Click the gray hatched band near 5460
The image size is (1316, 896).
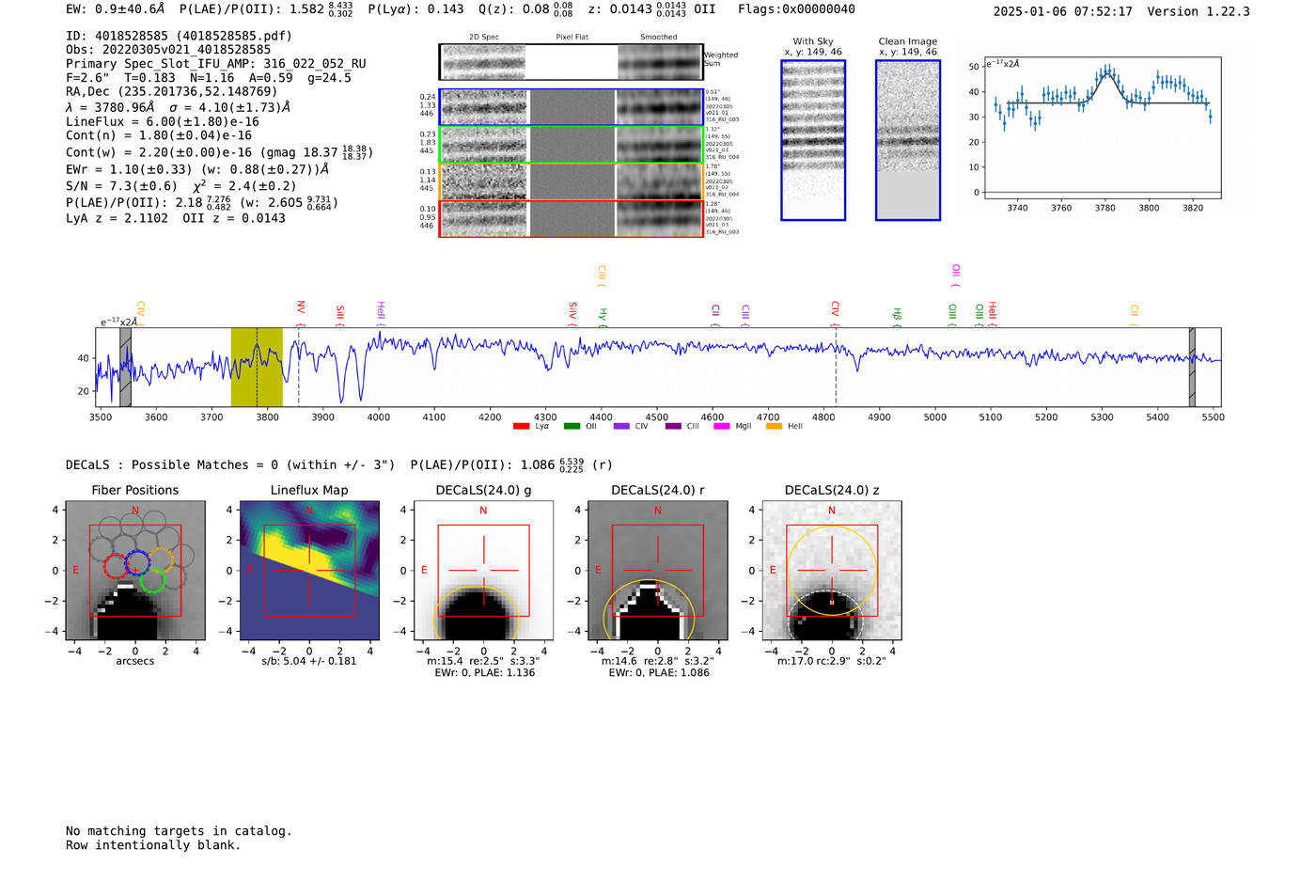[x=1192, y=367]
